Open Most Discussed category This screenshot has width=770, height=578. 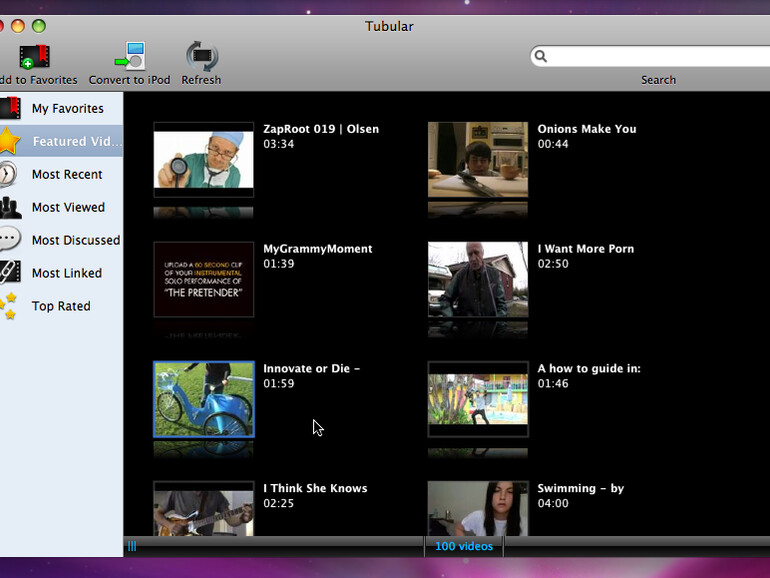(x=61, y=240)
